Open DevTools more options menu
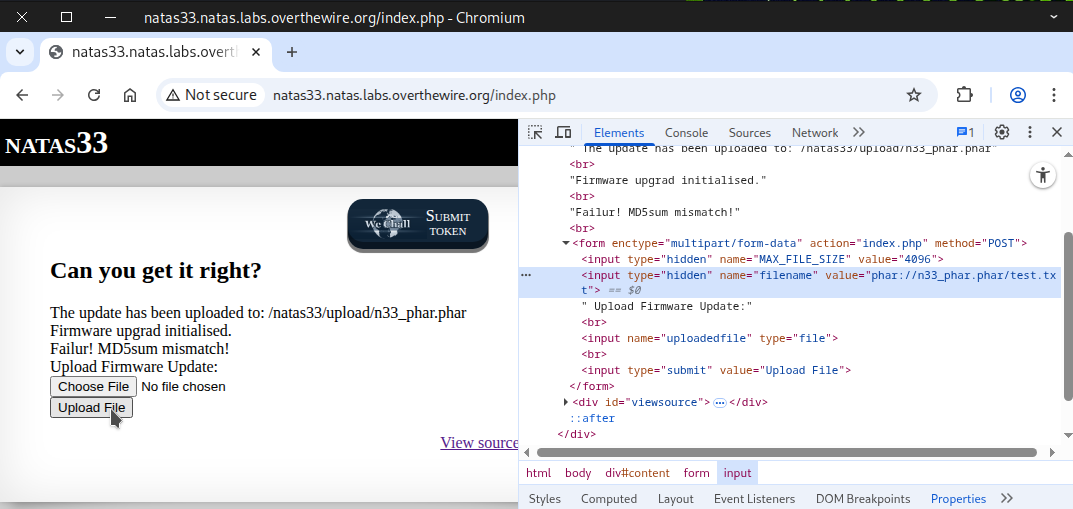 point(1029,132)
